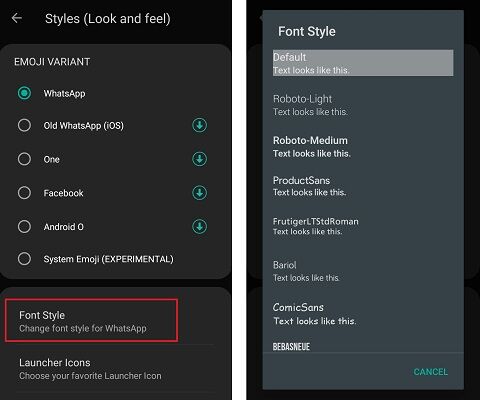Select the Facebook emoji radio button

click(x=24, y=193)
